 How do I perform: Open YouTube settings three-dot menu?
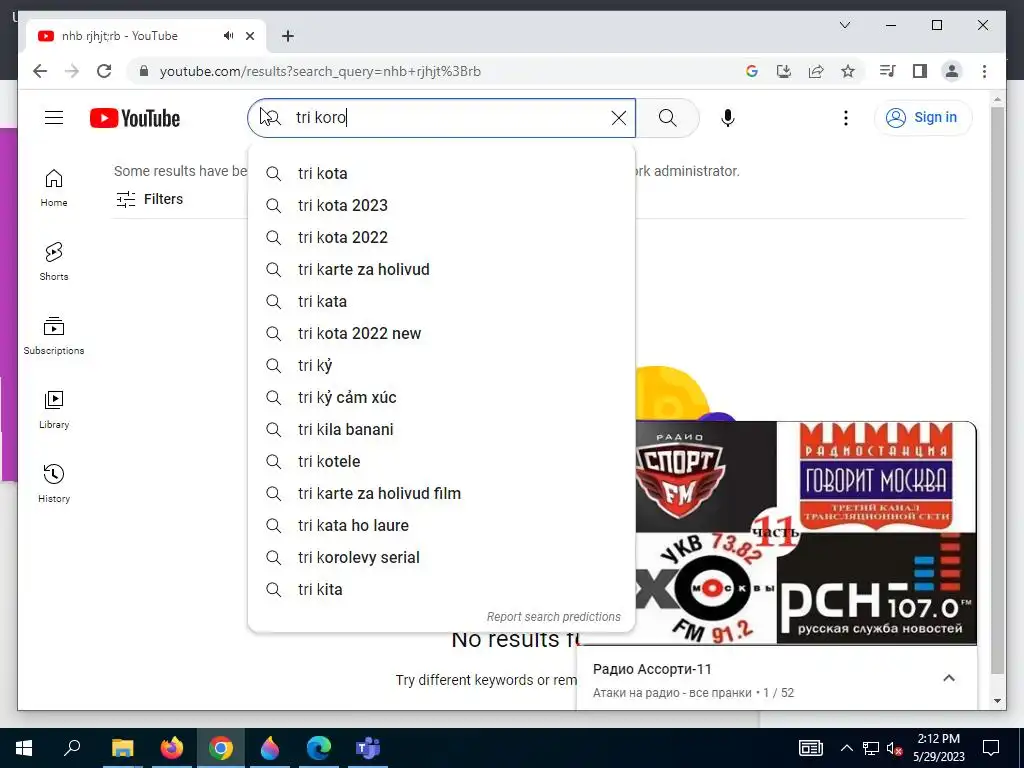846,118
